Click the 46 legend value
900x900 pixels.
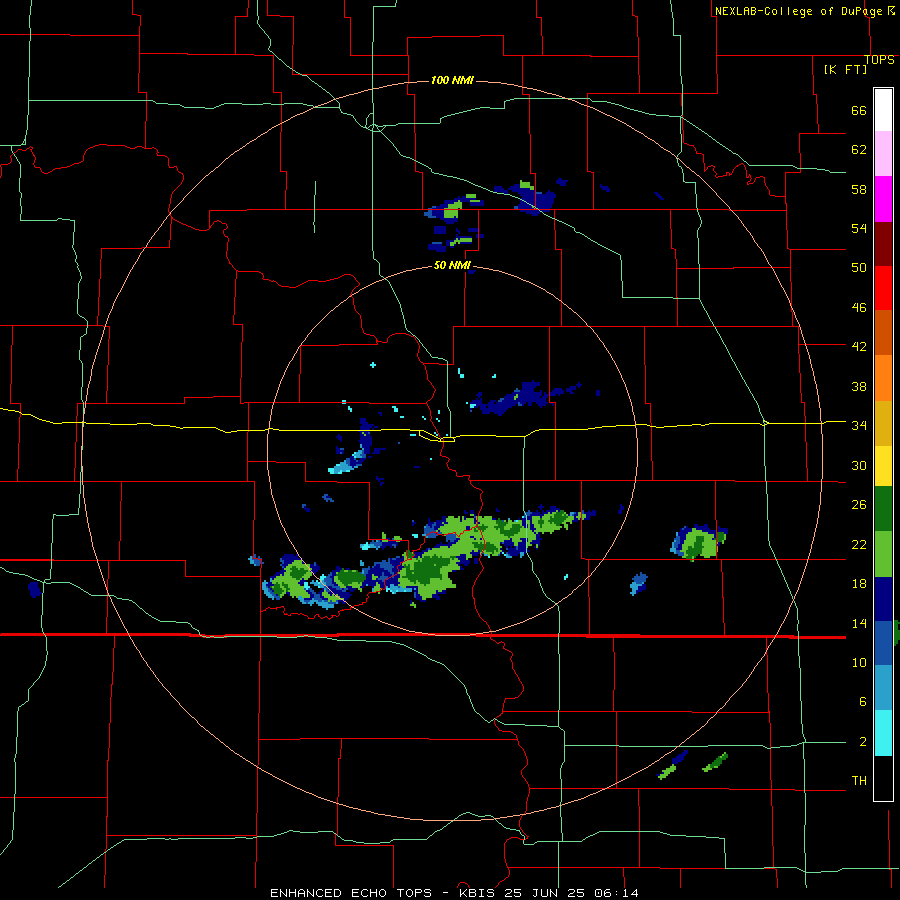click(x=859, y=308)
